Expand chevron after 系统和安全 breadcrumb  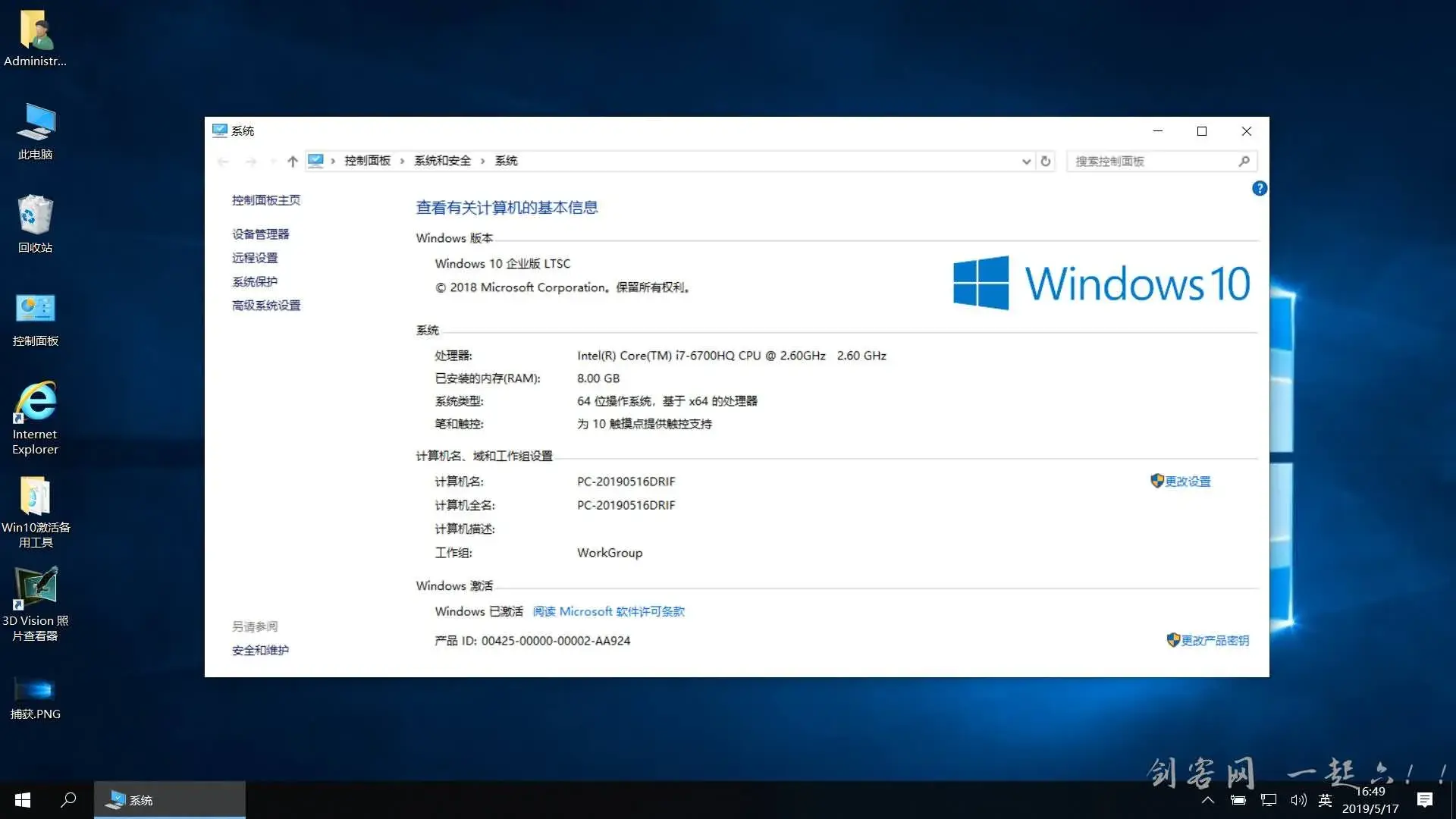click(482, 161)
